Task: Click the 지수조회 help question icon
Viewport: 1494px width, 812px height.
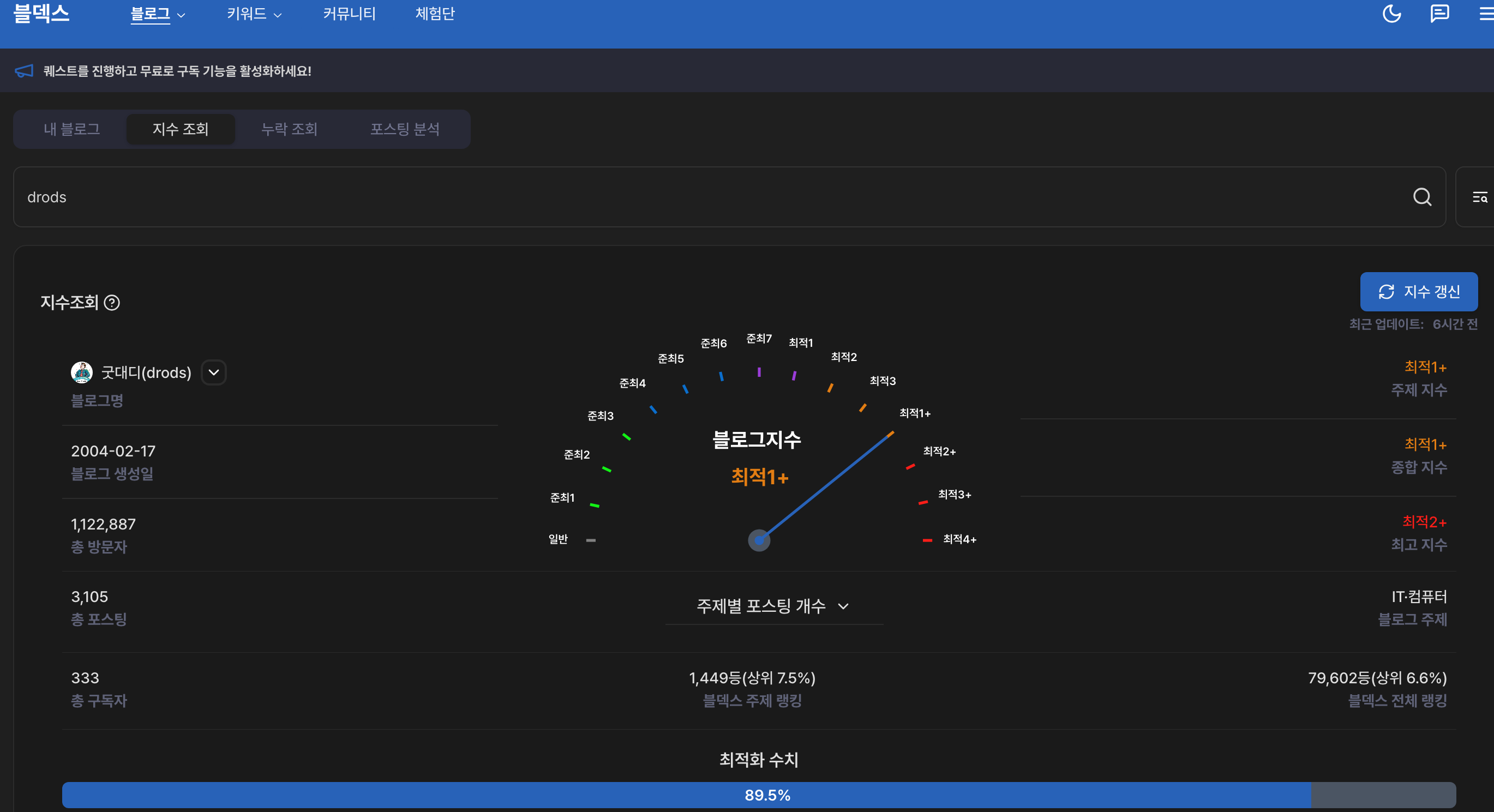Action: coord(112,303)
